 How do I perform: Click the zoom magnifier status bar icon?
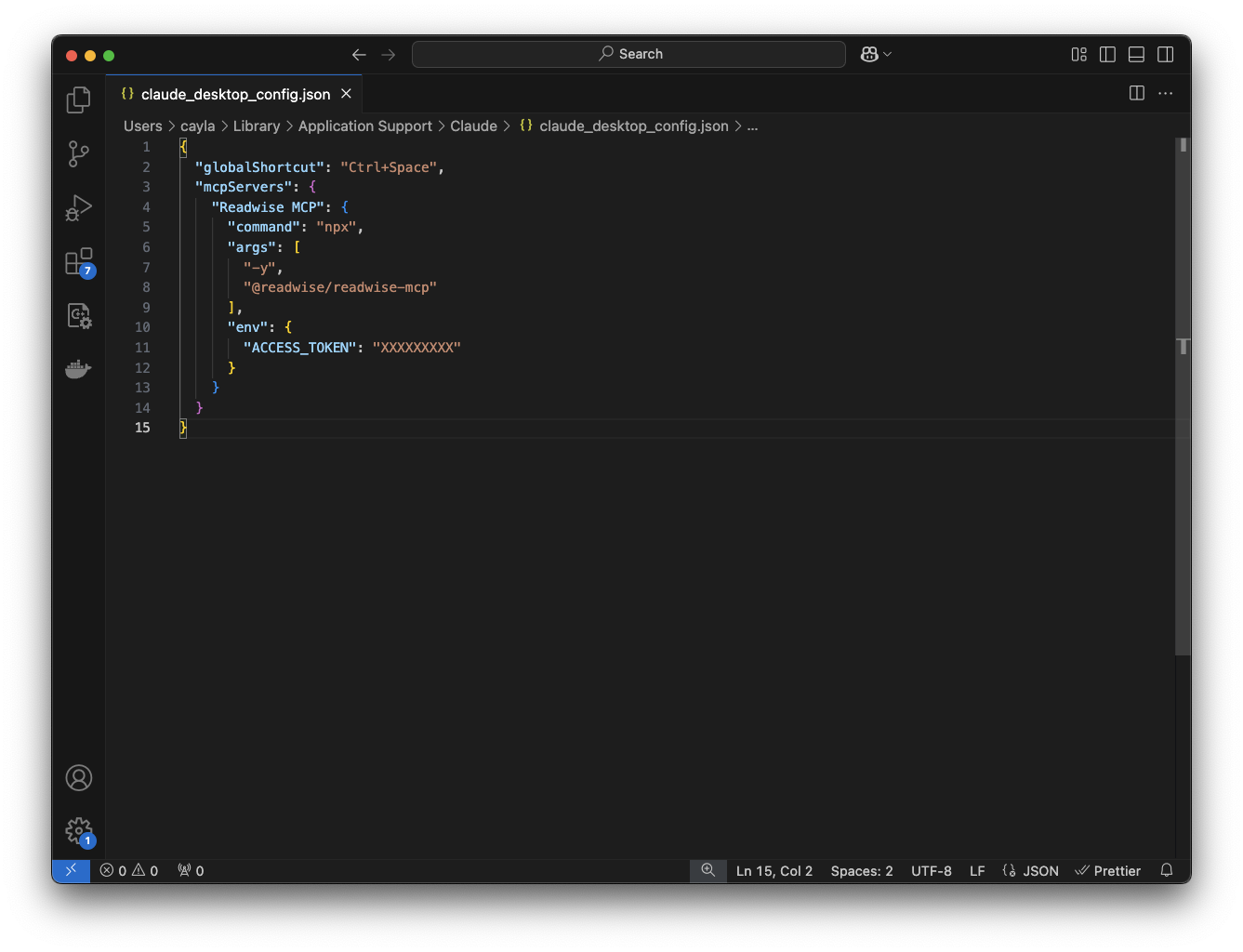708,870
